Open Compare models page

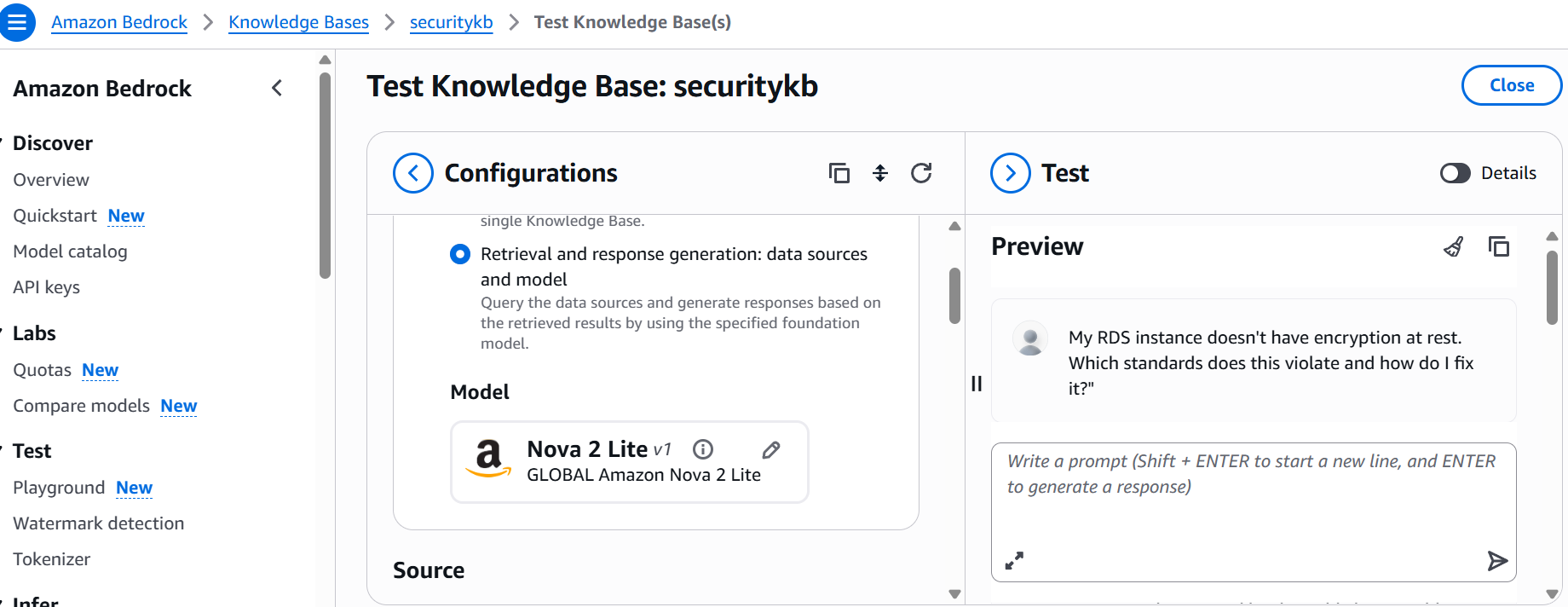click(81, 406)
